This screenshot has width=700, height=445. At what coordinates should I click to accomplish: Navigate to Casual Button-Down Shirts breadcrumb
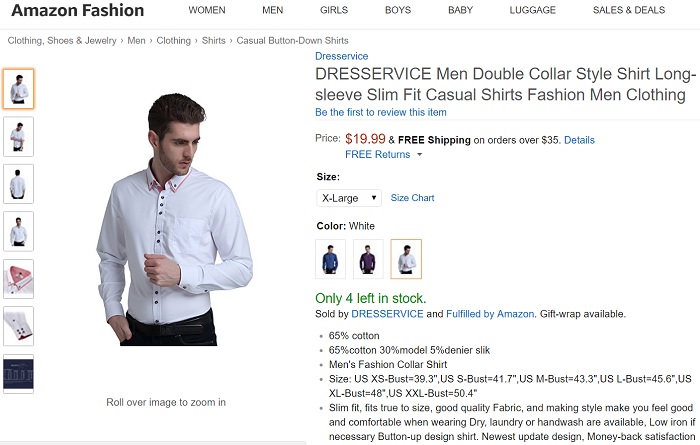pos(292,41)
